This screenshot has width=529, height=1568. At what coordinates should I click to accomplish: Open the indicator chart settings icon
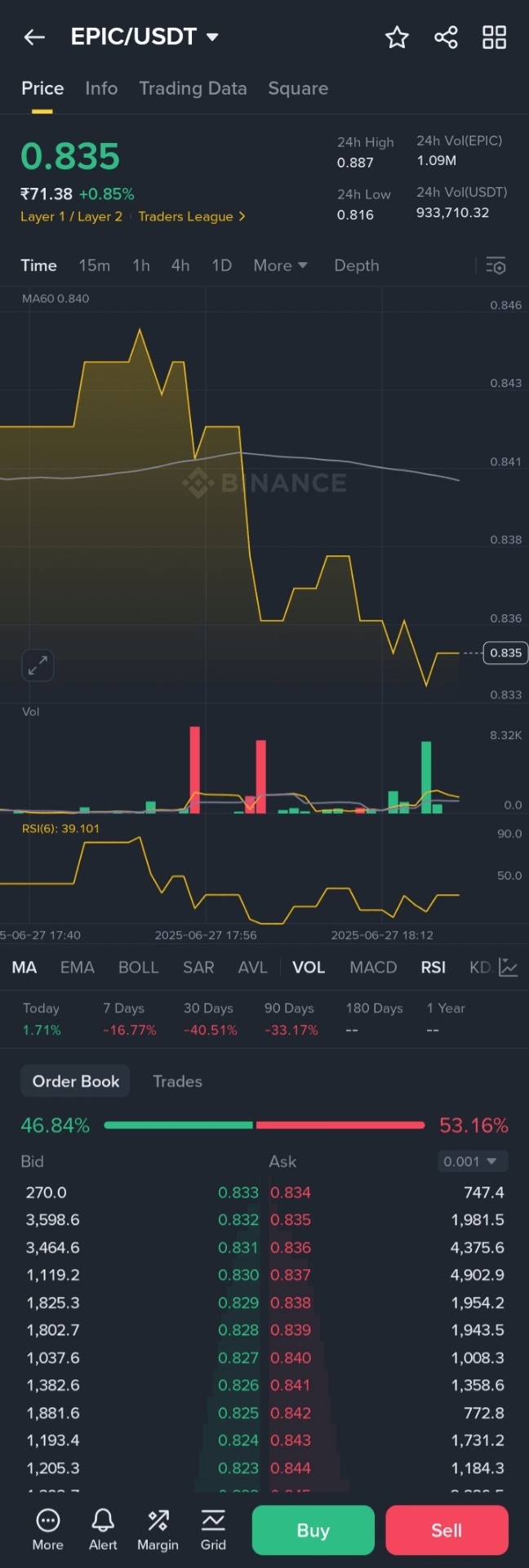[508, 968]
